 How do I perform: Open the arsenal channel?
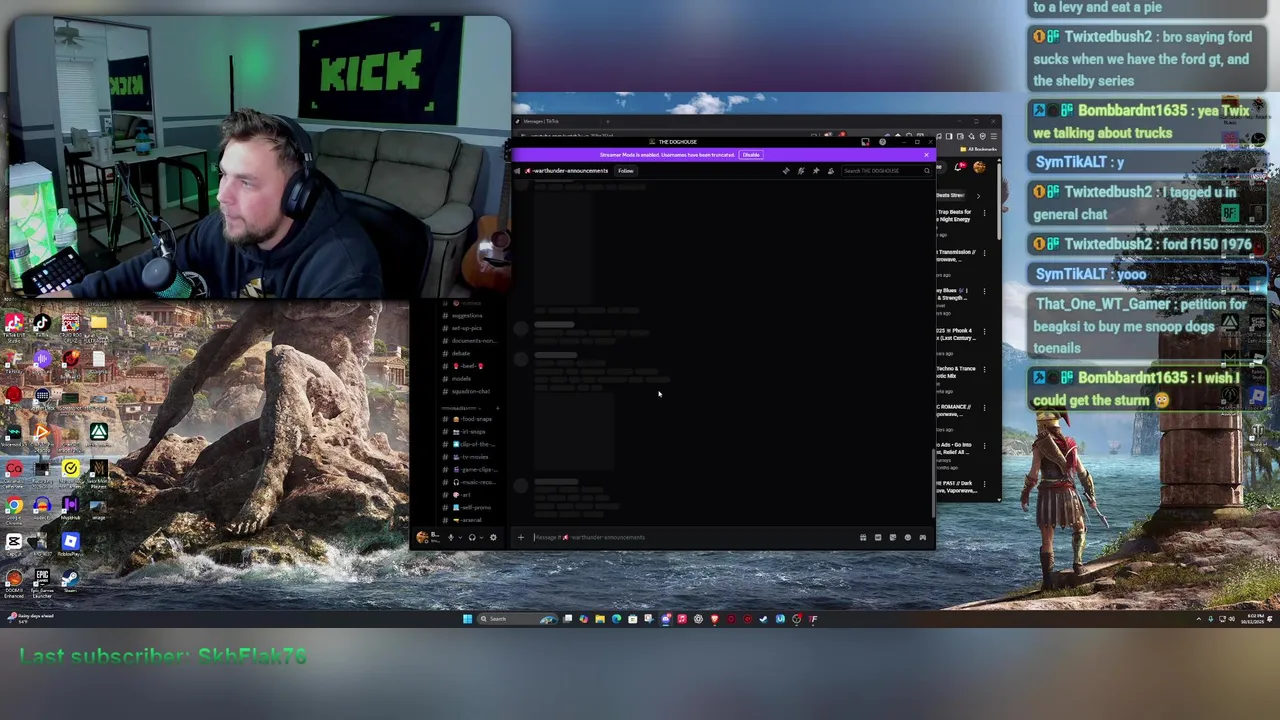(x=465, y=520)
